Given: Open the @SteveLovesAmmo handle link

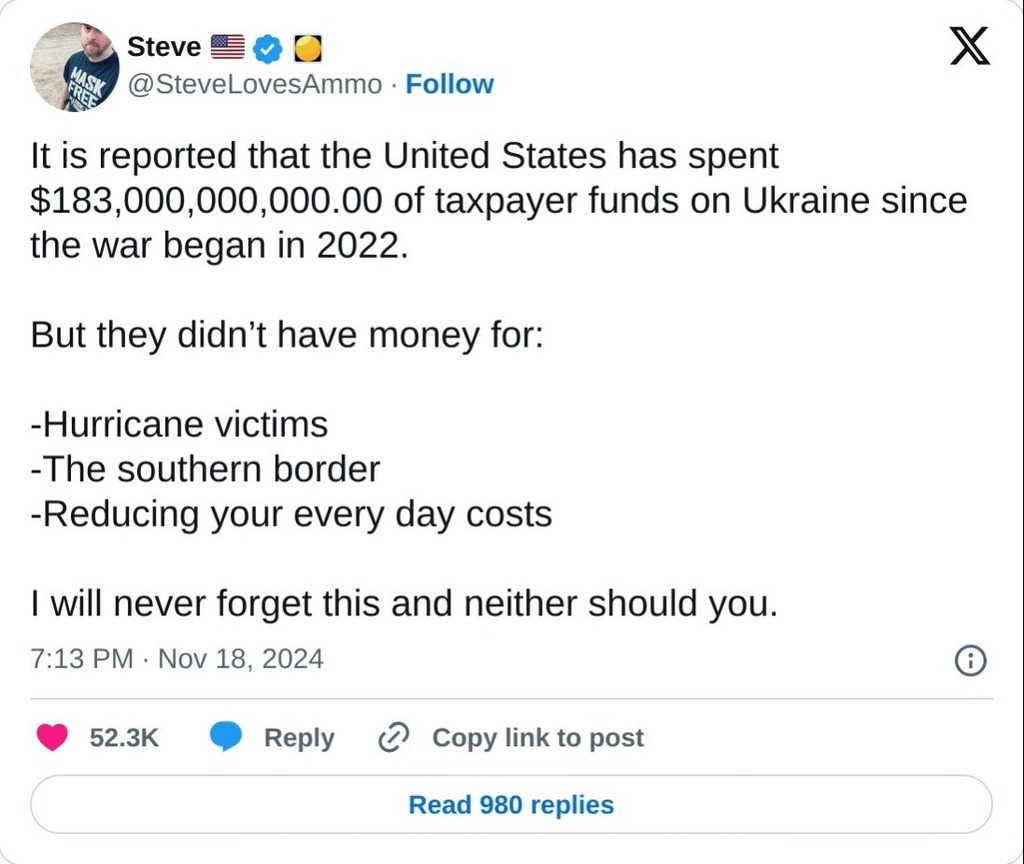Looking at the screenshot, I should coord(255,85).
